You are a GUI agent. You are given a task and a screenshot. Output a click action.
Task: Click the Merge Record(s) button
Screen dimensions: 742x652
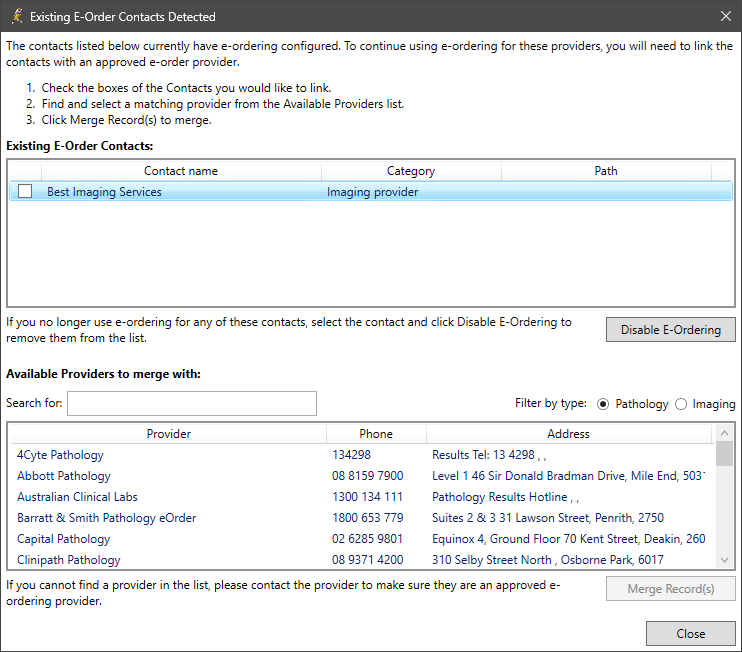point(671,589)
